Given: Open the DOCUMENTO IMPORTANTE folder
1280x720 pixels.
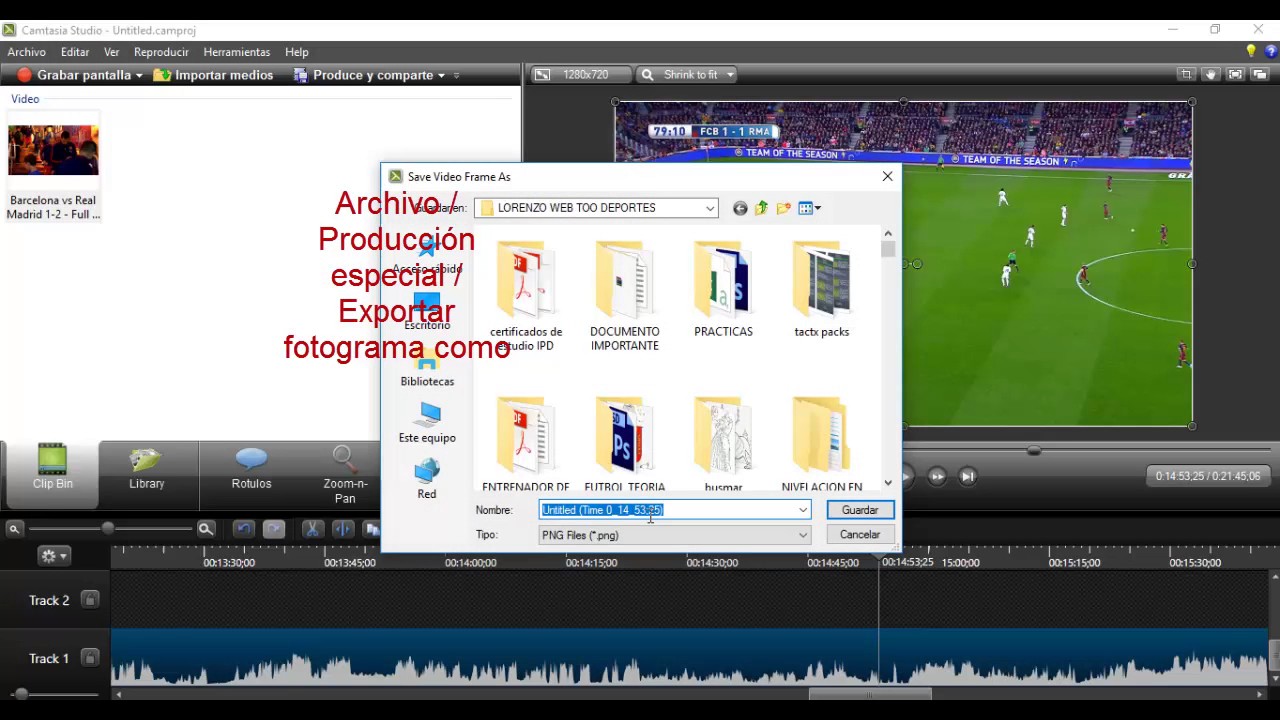Looking at the screenshot, I should click(625, 296).
